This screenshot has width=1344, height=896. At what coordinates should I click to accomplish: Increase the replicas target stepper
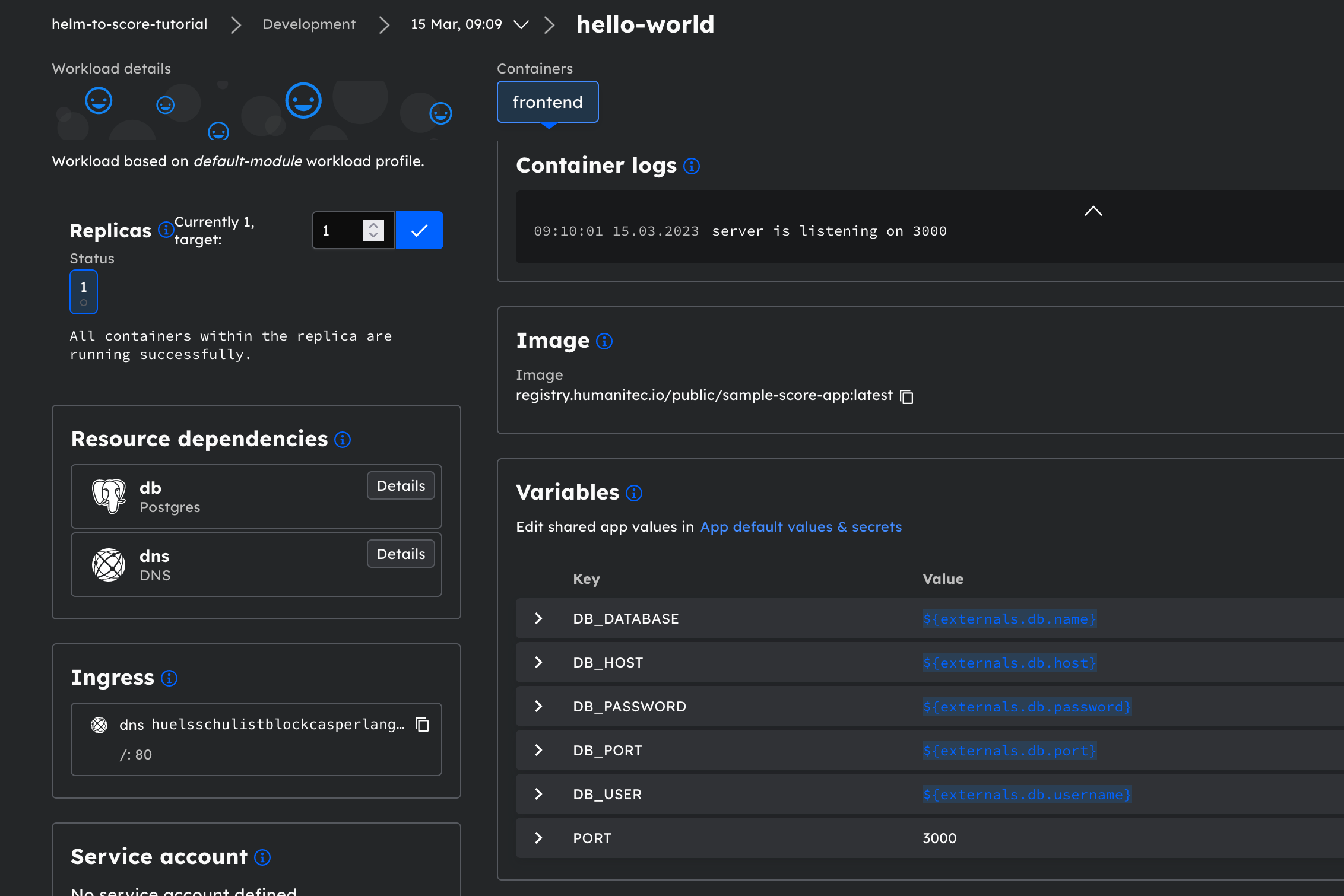click(373, 225)
